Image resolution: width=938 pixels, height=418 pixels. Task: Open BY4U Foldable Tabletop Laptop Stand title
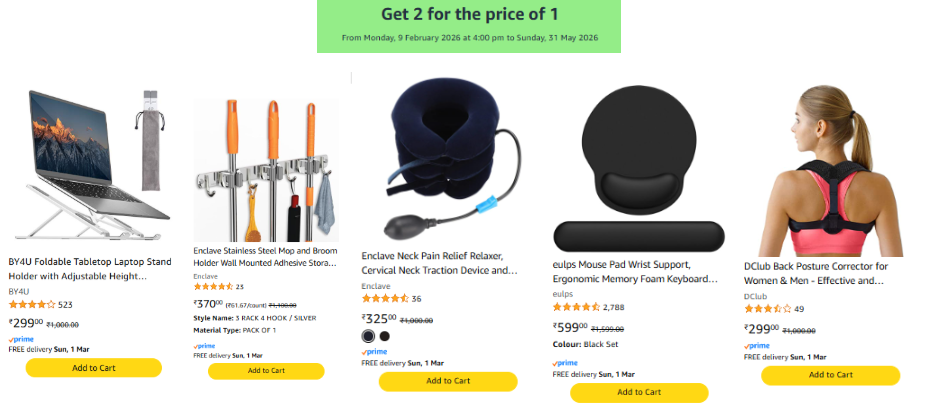90,269
